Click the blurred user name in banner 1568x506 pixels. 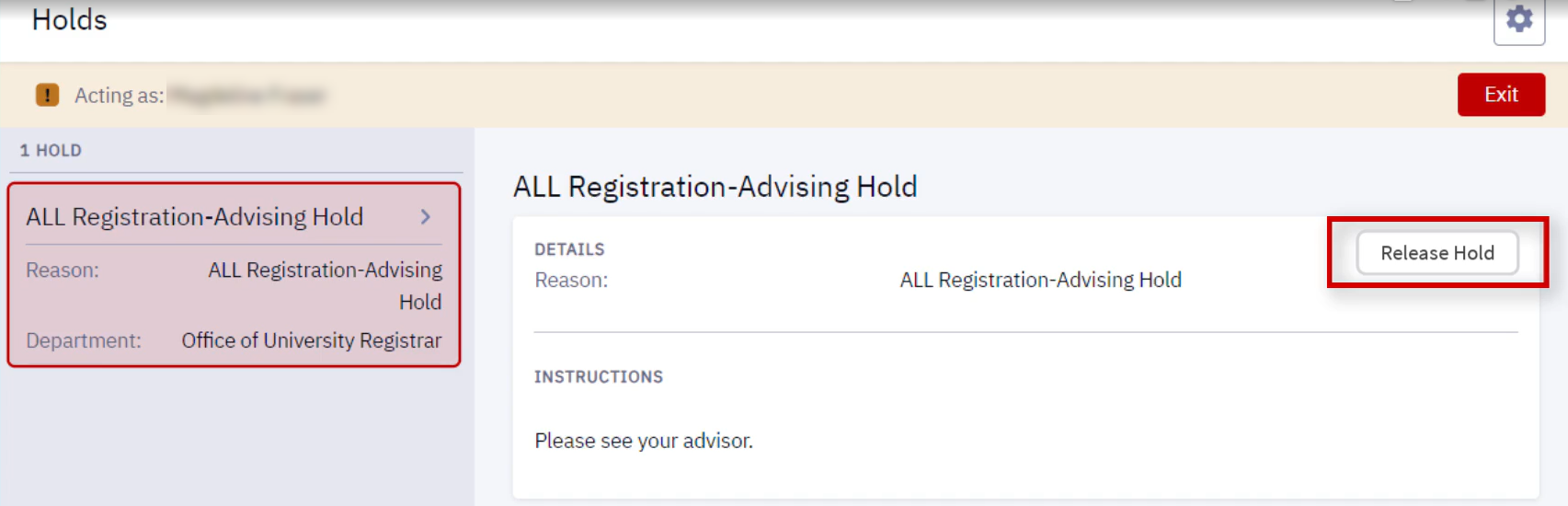(x=247, y=96)
